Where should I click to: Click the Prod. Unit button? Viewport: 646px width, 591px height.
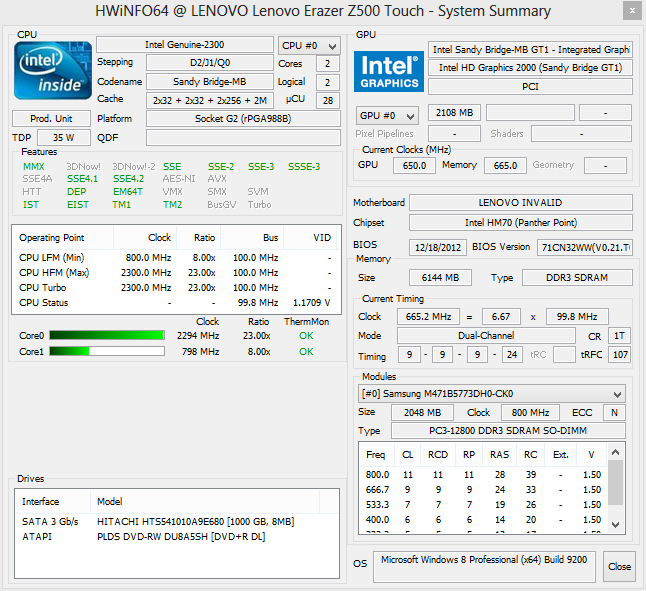coord(51,118)
